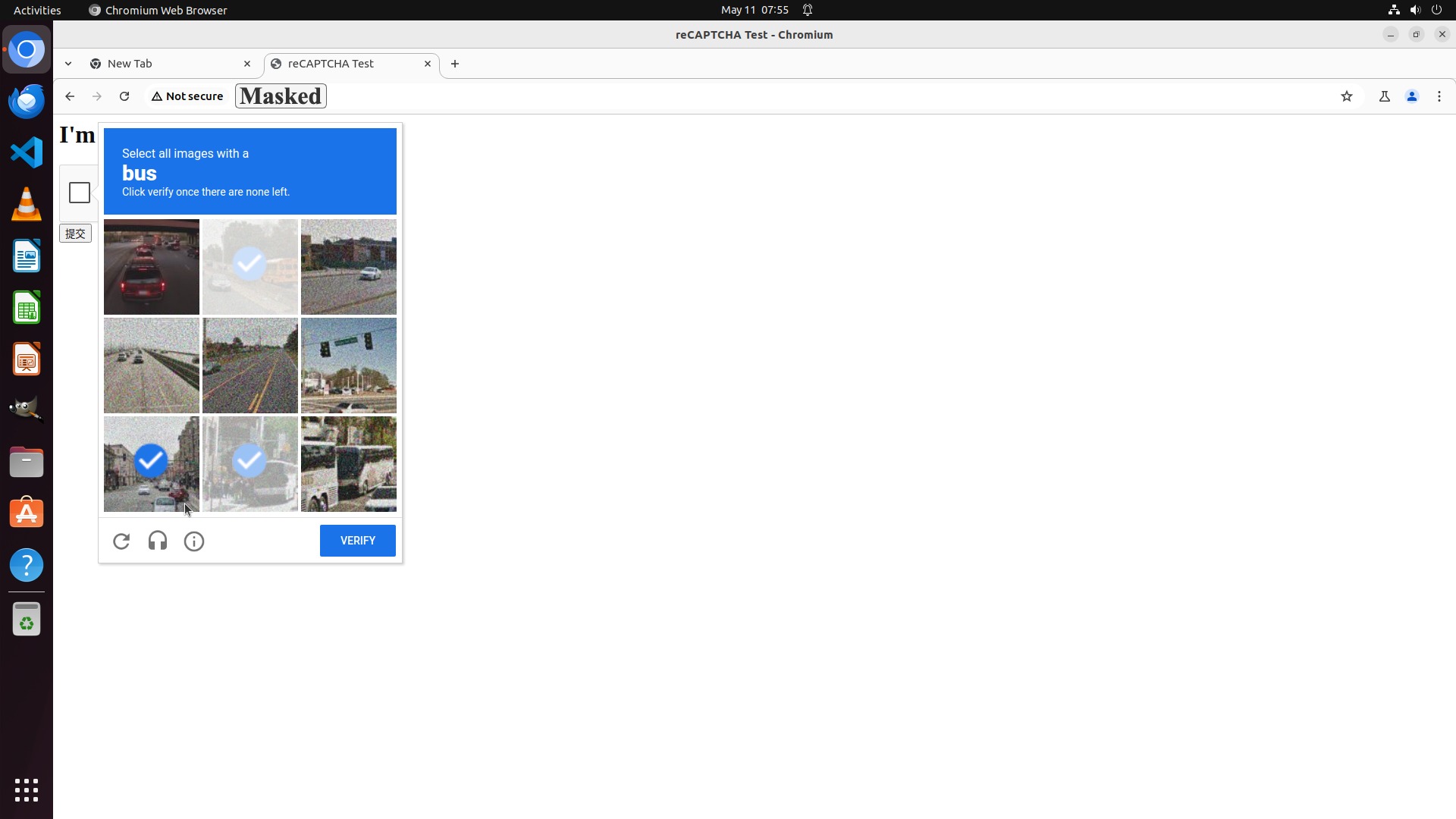Reload the page with the refresh icon
Screen dimensions: 1456x819
pos(124,96)
